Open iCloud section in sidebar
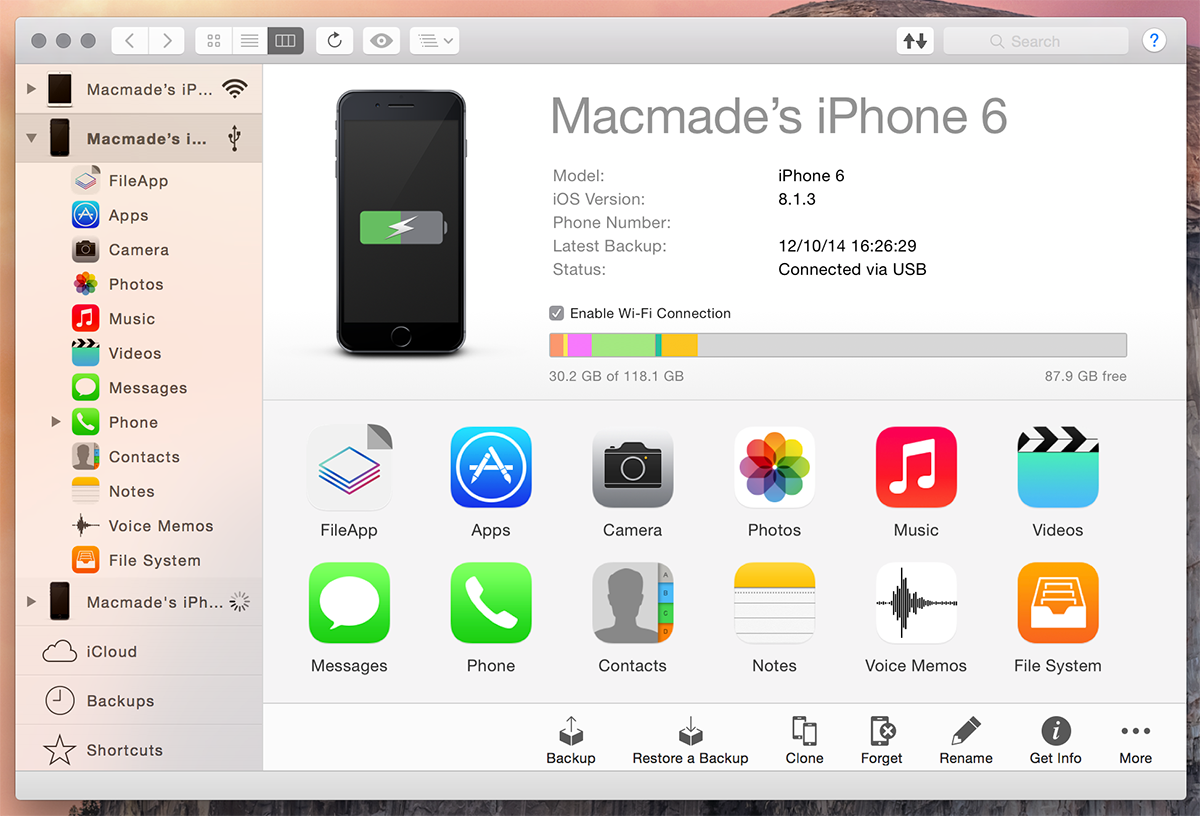 [x=139, y=652]
